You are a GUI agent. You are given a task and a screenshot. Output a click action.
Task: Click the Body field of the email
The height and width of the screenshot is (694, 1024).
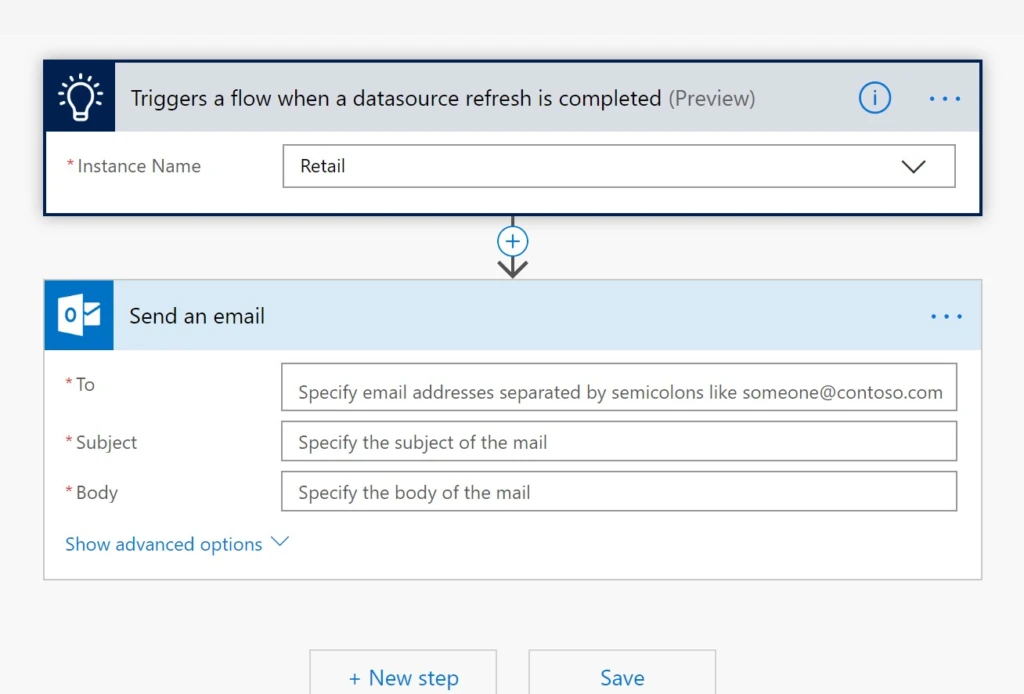pos(618,491)
